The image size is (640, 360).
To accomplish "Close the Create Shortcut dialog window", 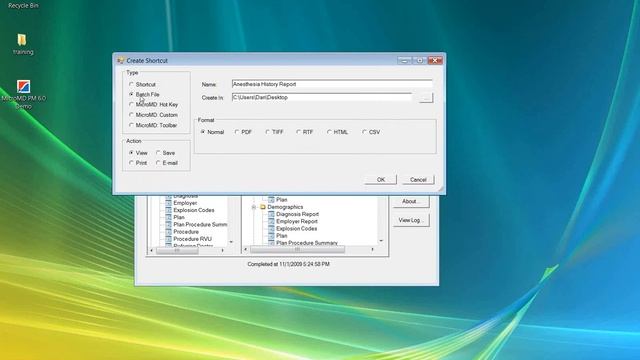I will (x=435, y=60).
